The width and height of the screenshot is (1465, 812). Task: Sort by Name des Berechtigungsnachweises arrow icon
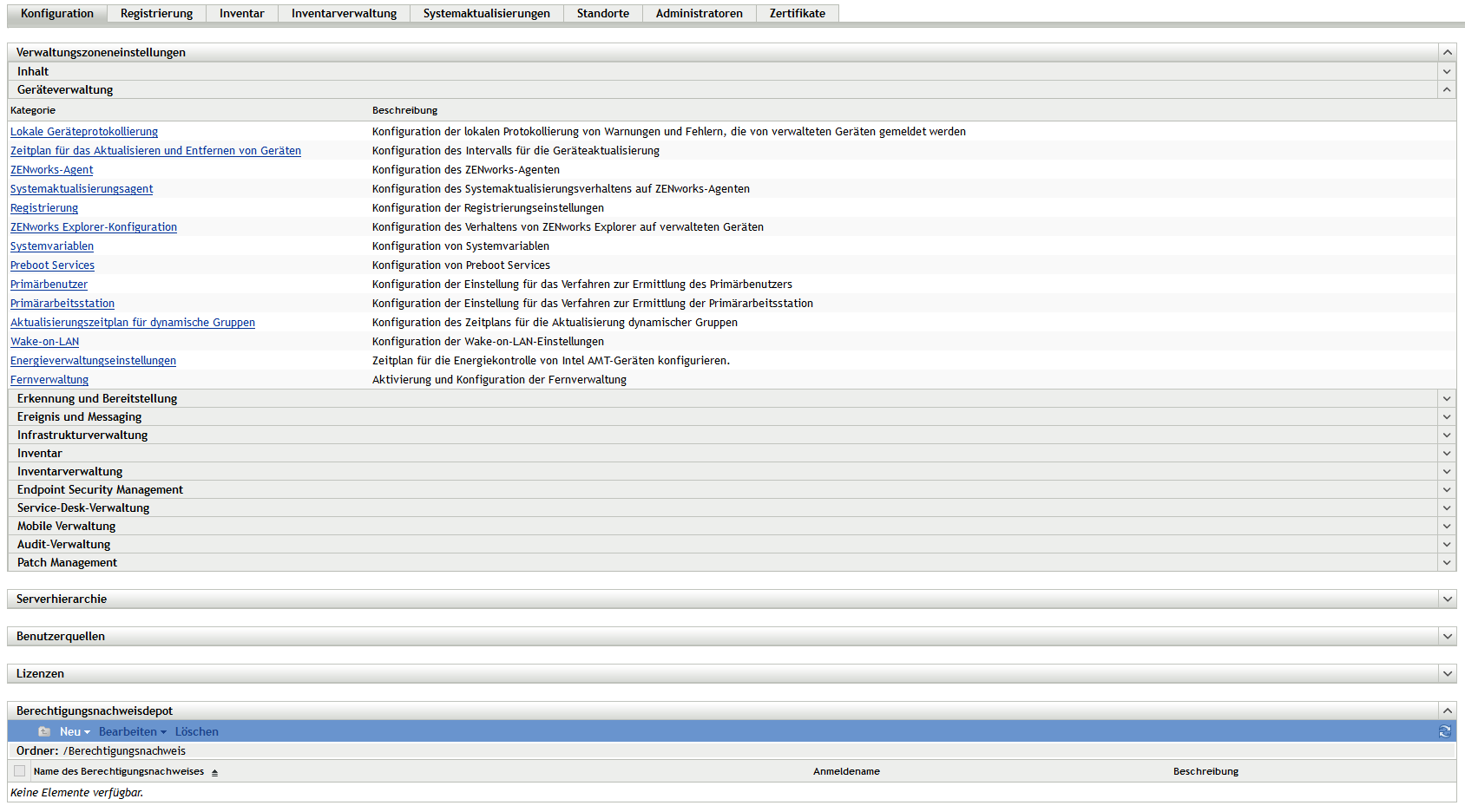tap(214, 772)
